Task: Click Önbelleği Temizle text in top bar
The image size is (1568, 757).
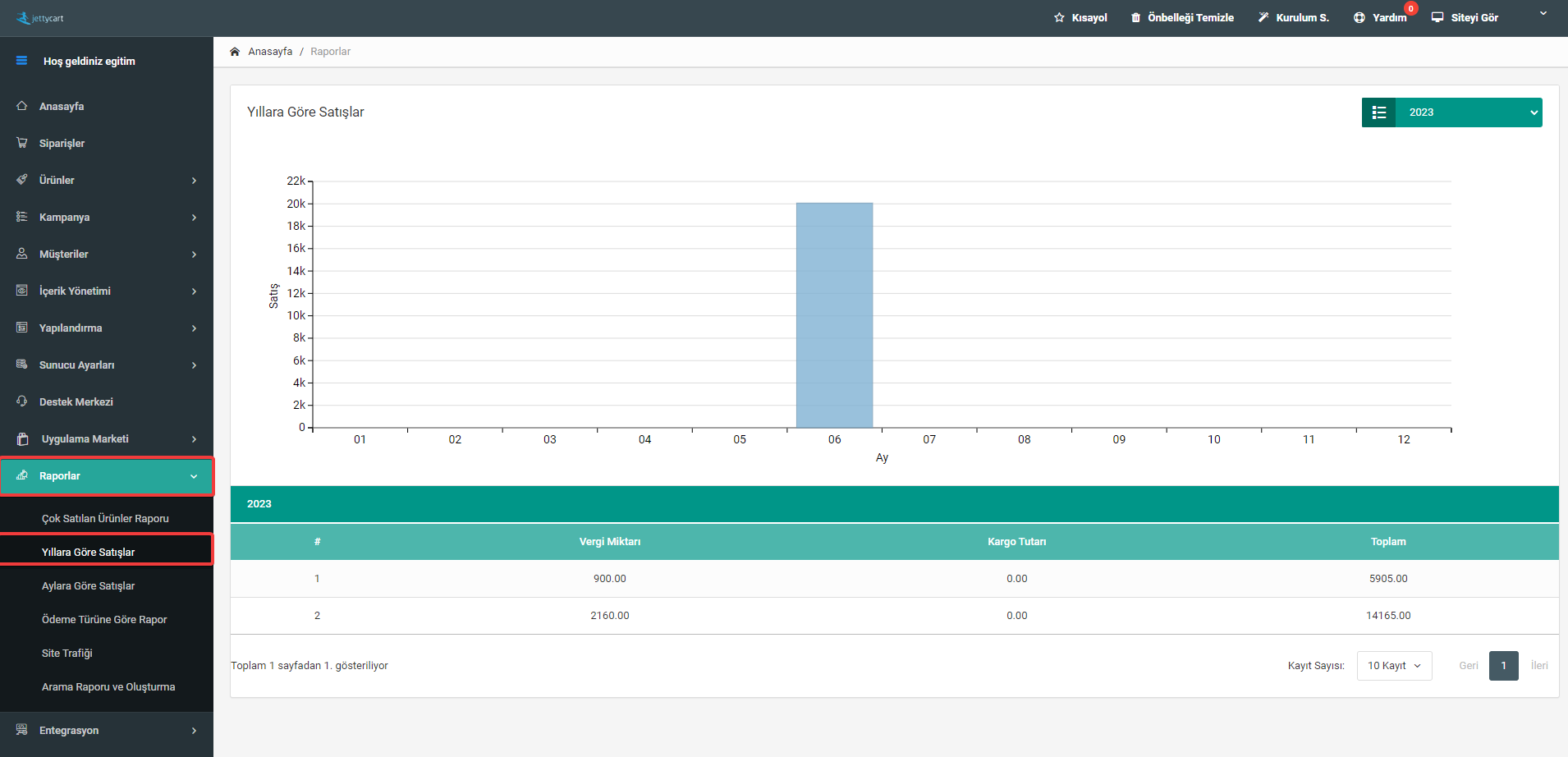Action: click(1190, 17)
